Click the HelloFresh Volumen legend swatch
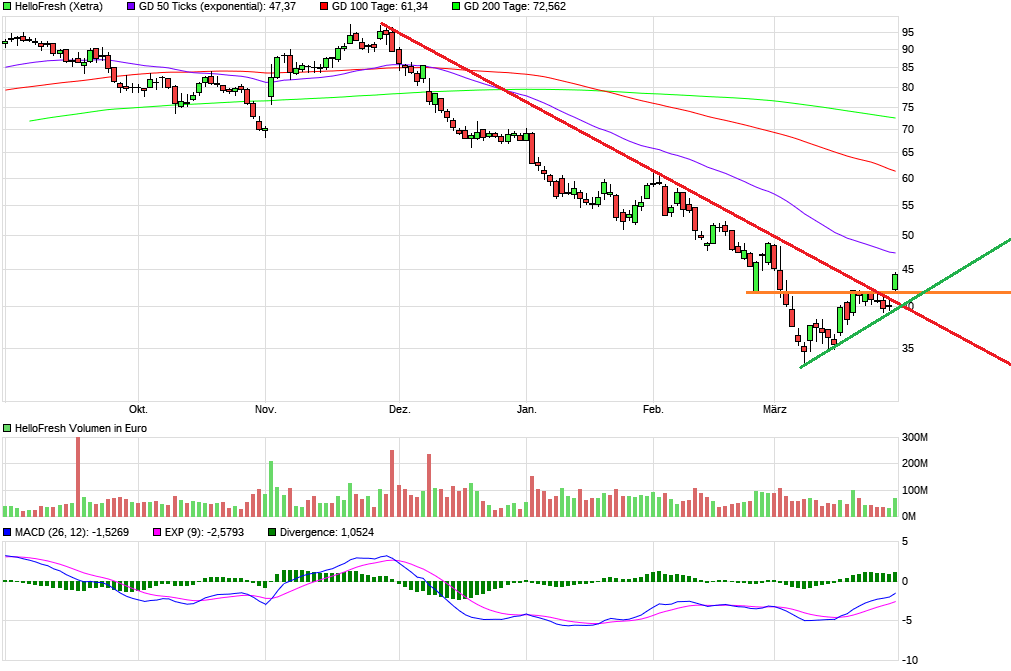This screenshot has height=671, width=1011. [7, 428]
